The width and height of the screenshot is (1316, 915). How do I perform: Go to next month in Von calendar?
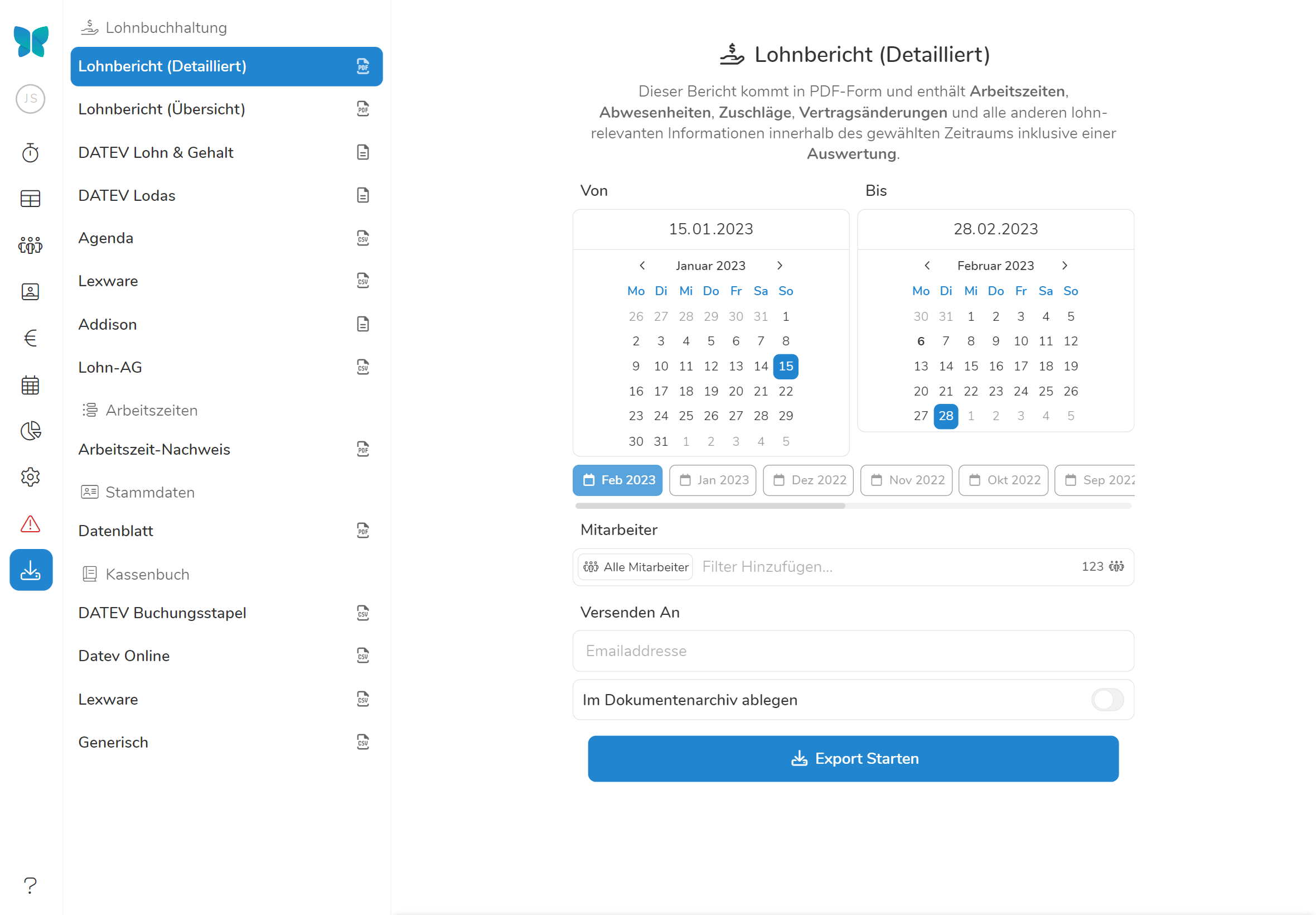click(x=779, y=266)
